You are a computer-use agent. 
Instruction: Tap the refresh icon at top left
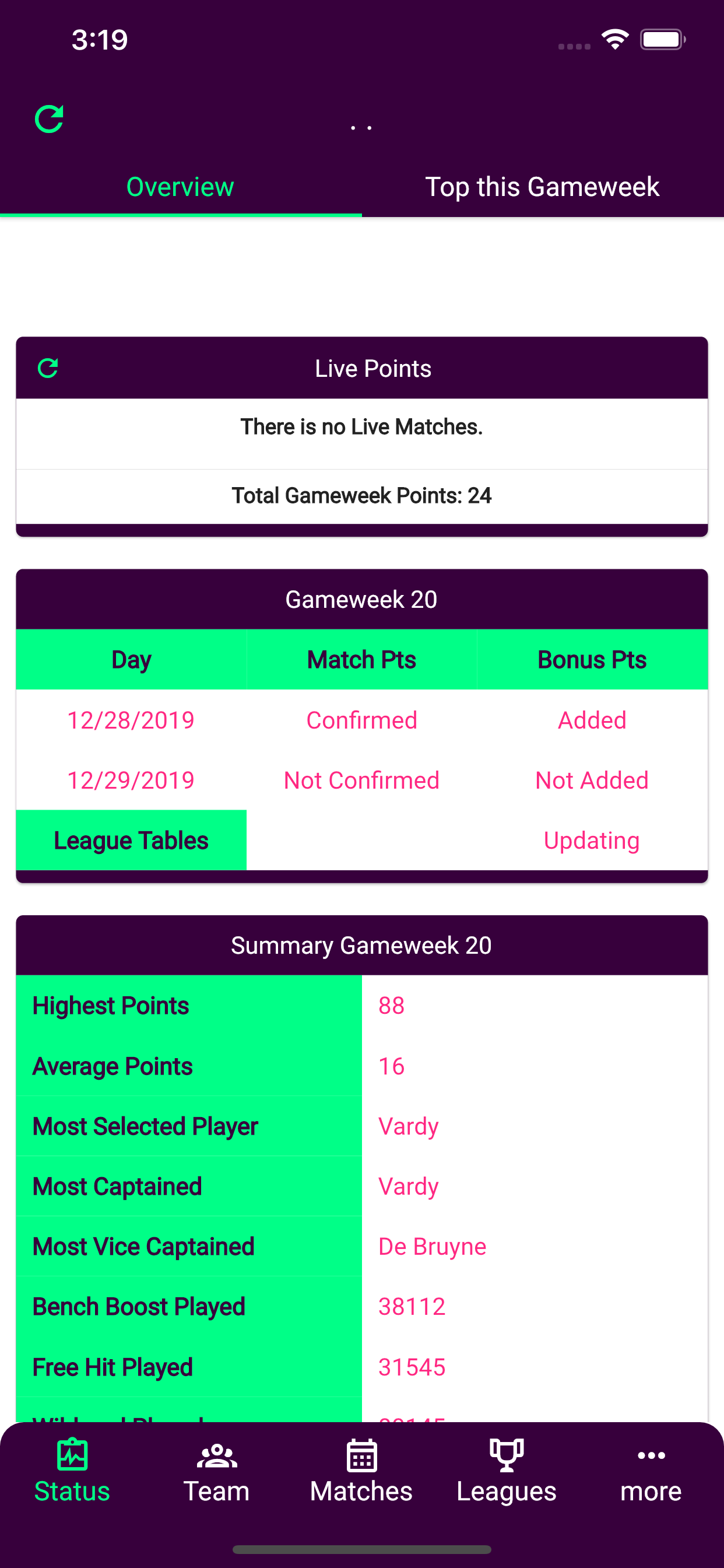(51, 120)
